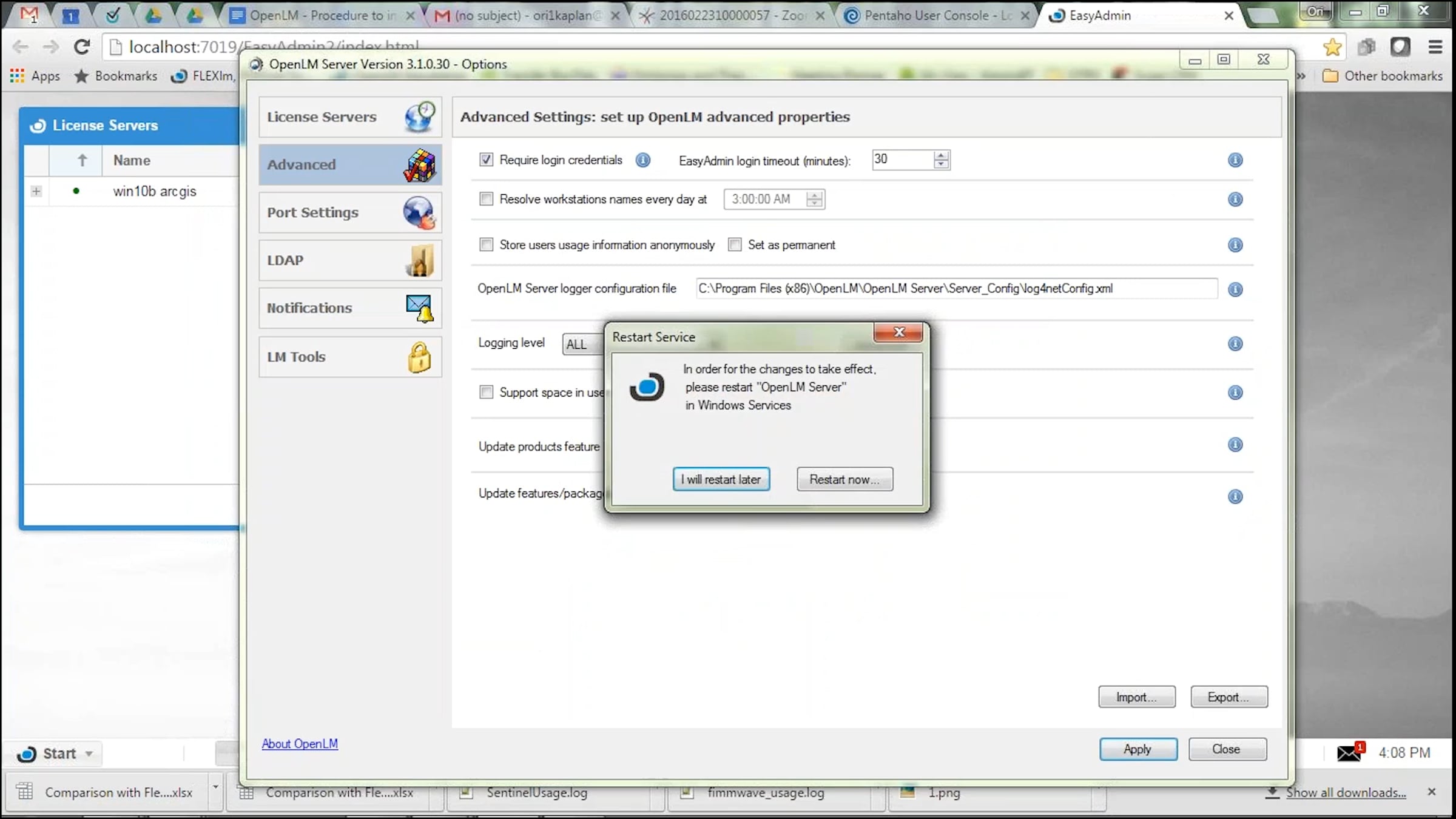Image resolution: width=1456 pixels, height=819 pixels.
Task: Click I will restart later button
Action: point(721,479)
